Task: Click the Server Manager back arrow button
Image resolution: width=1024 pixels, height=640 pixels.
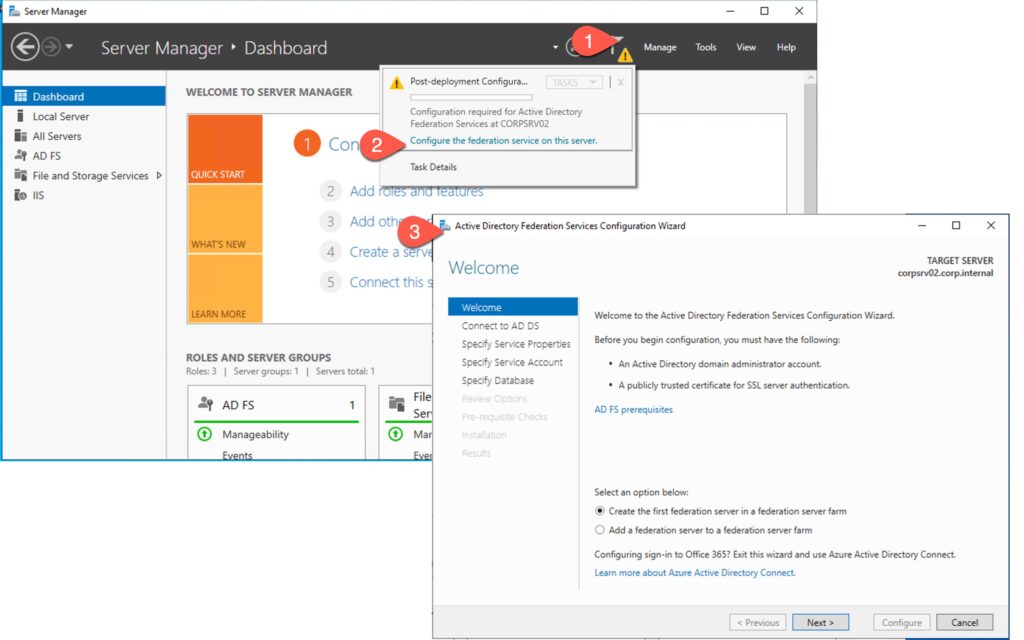Action: [25, 47]
